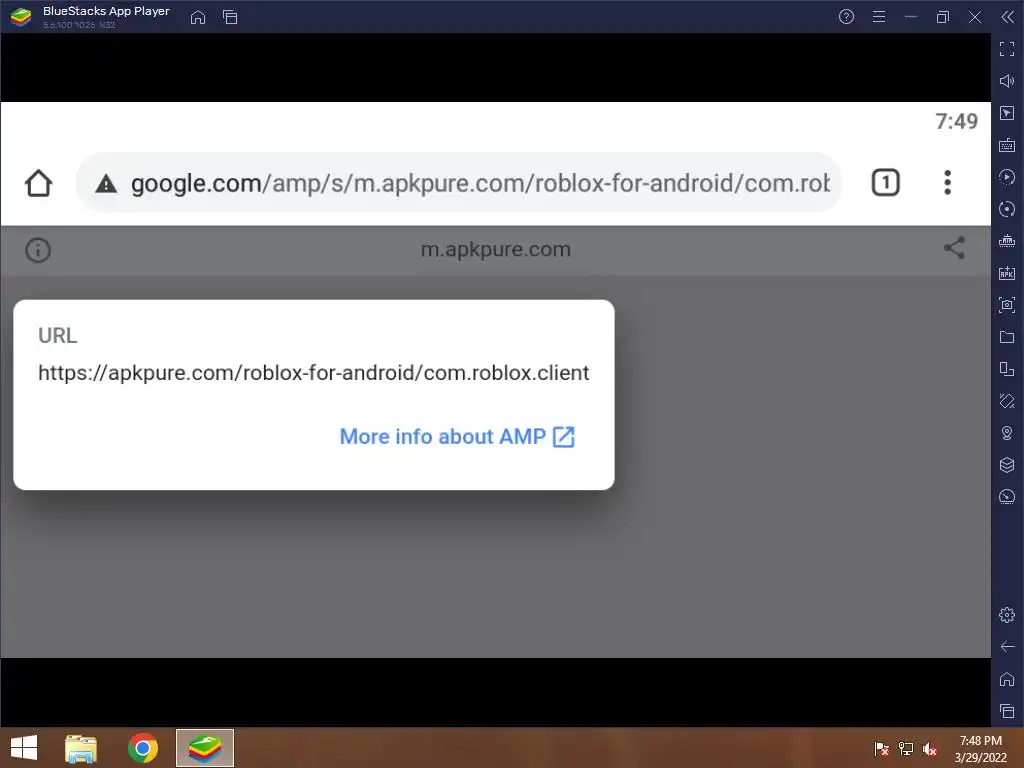Viewport: 1024px width, 768px height.
Task: Open multi-instance manager layers icon
Action: [1007, 465]
